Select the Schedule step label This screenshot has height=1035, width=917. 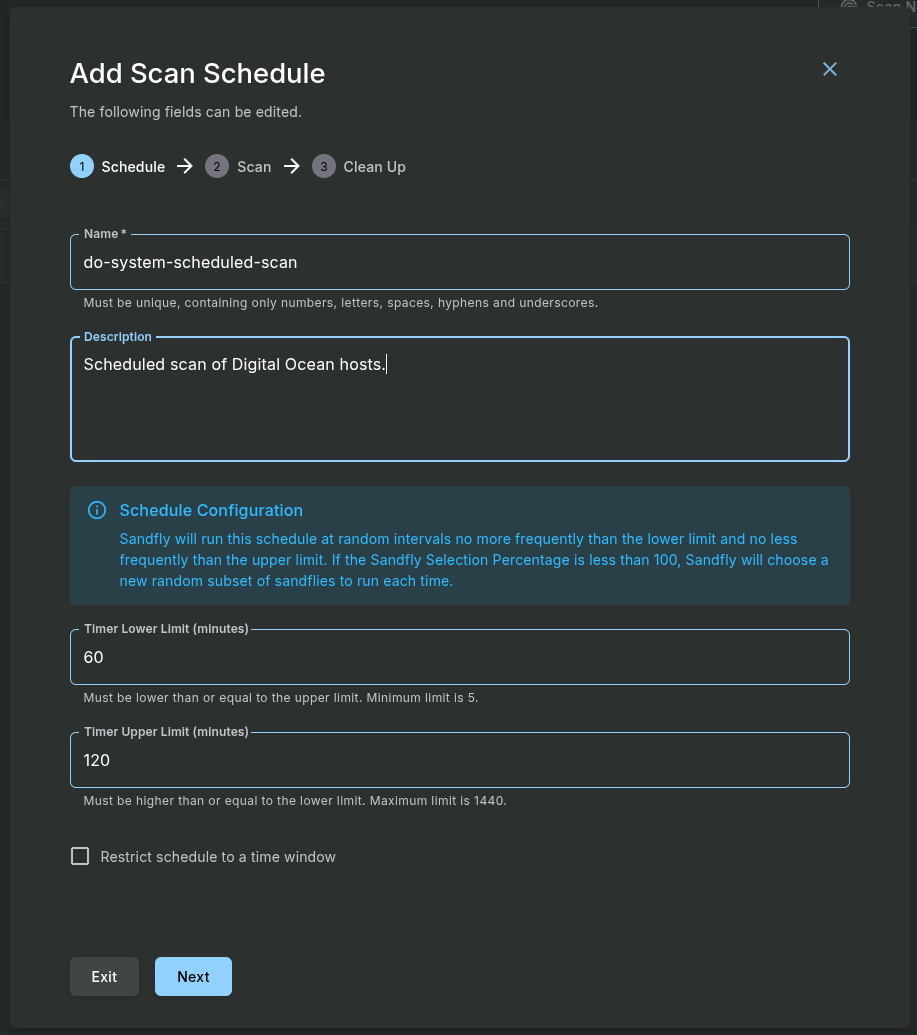(133, 167)
